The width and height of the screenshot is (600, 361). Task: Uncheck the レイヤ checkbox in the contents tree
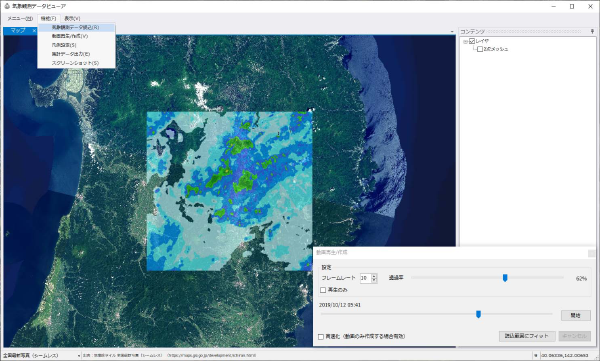coord(472,41)
